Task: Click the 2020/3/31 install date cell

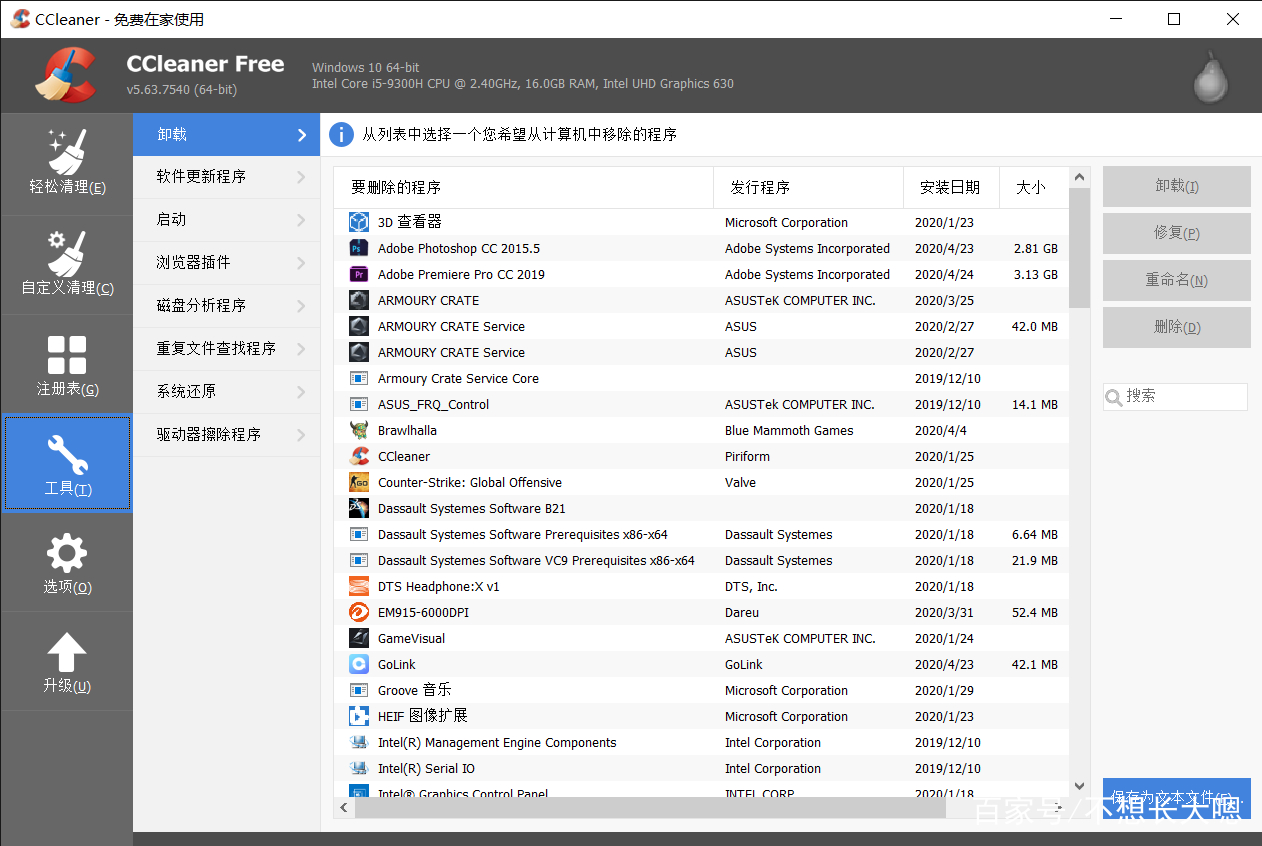Action: click(x=944, y=612)
